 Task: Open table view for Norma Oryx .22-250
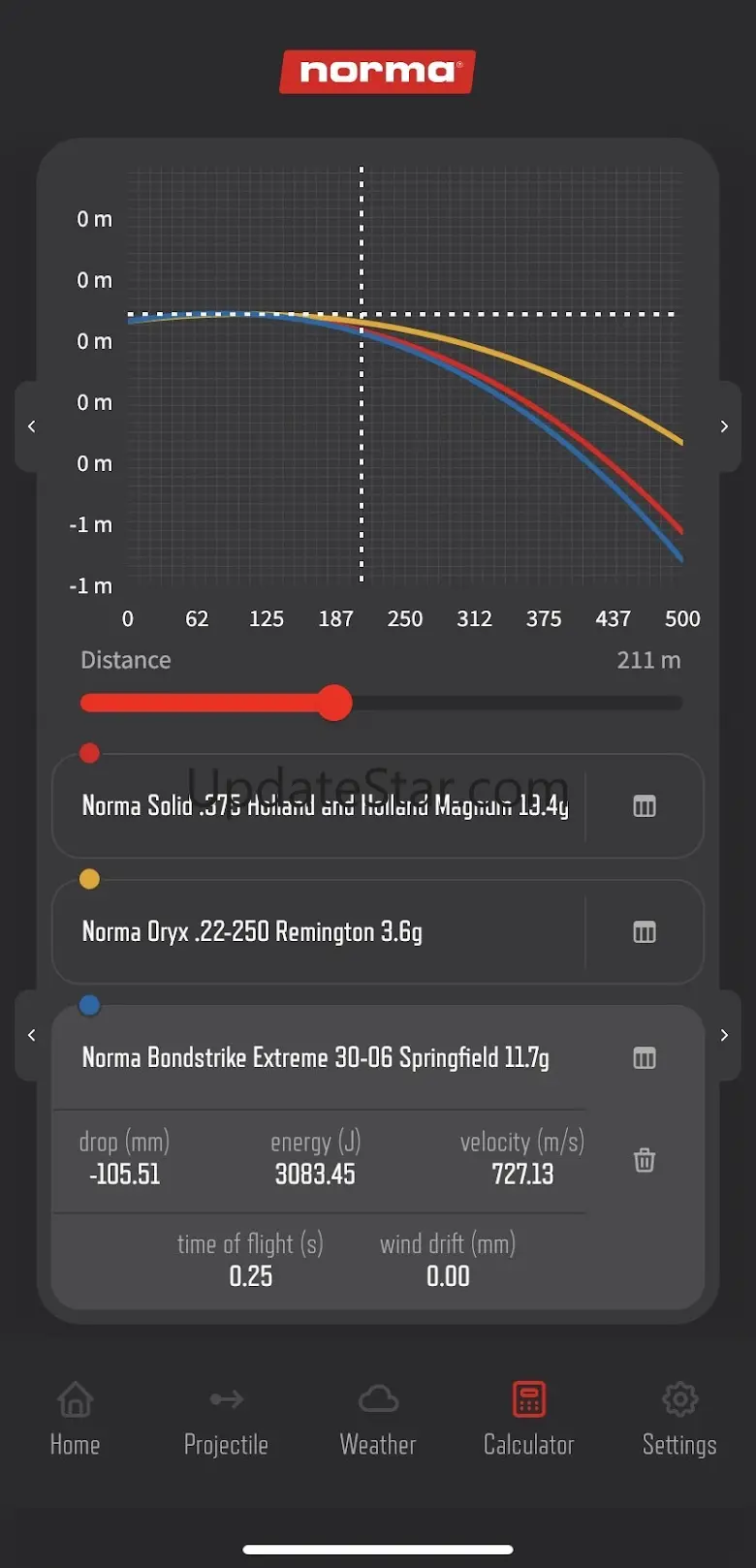[x=645, y=932]
